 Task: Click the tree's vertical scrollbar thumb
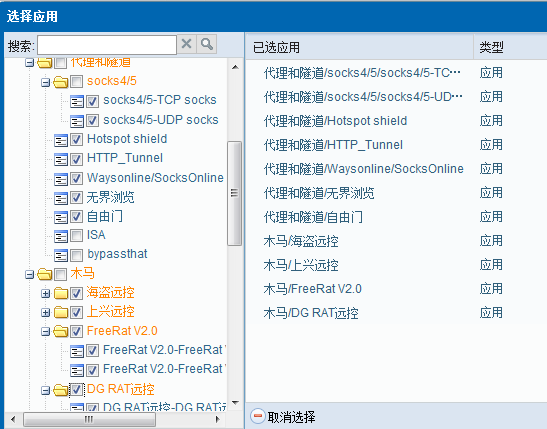click(x=234, y=193)
